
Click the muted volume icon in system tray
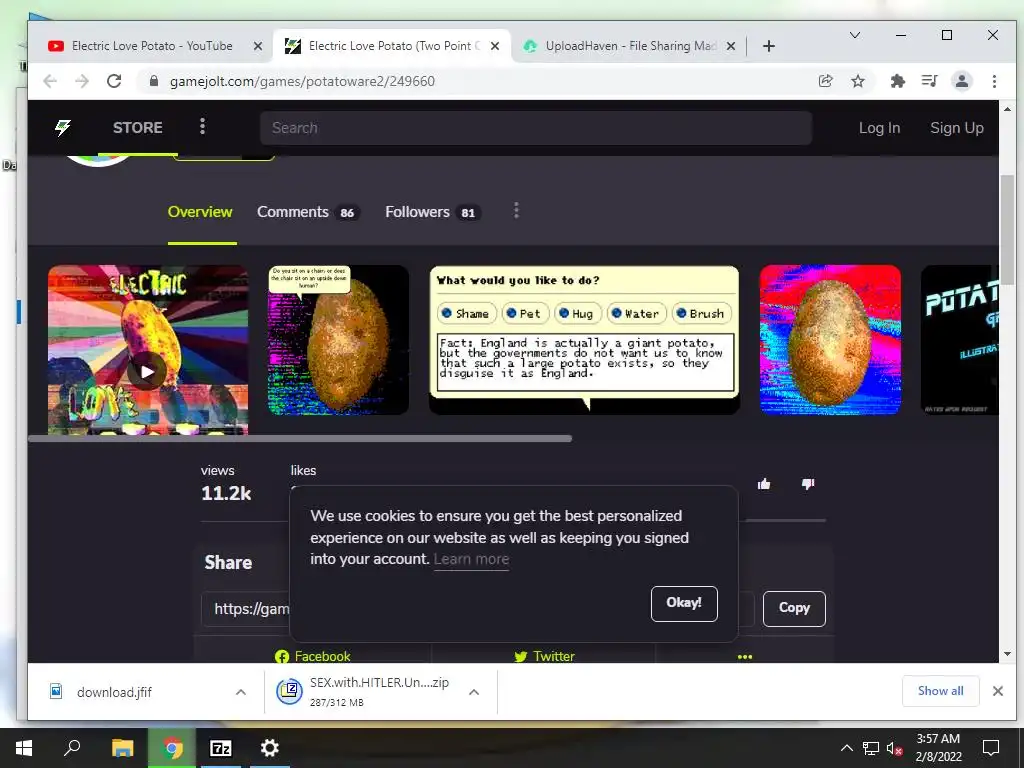click(895, 748)
